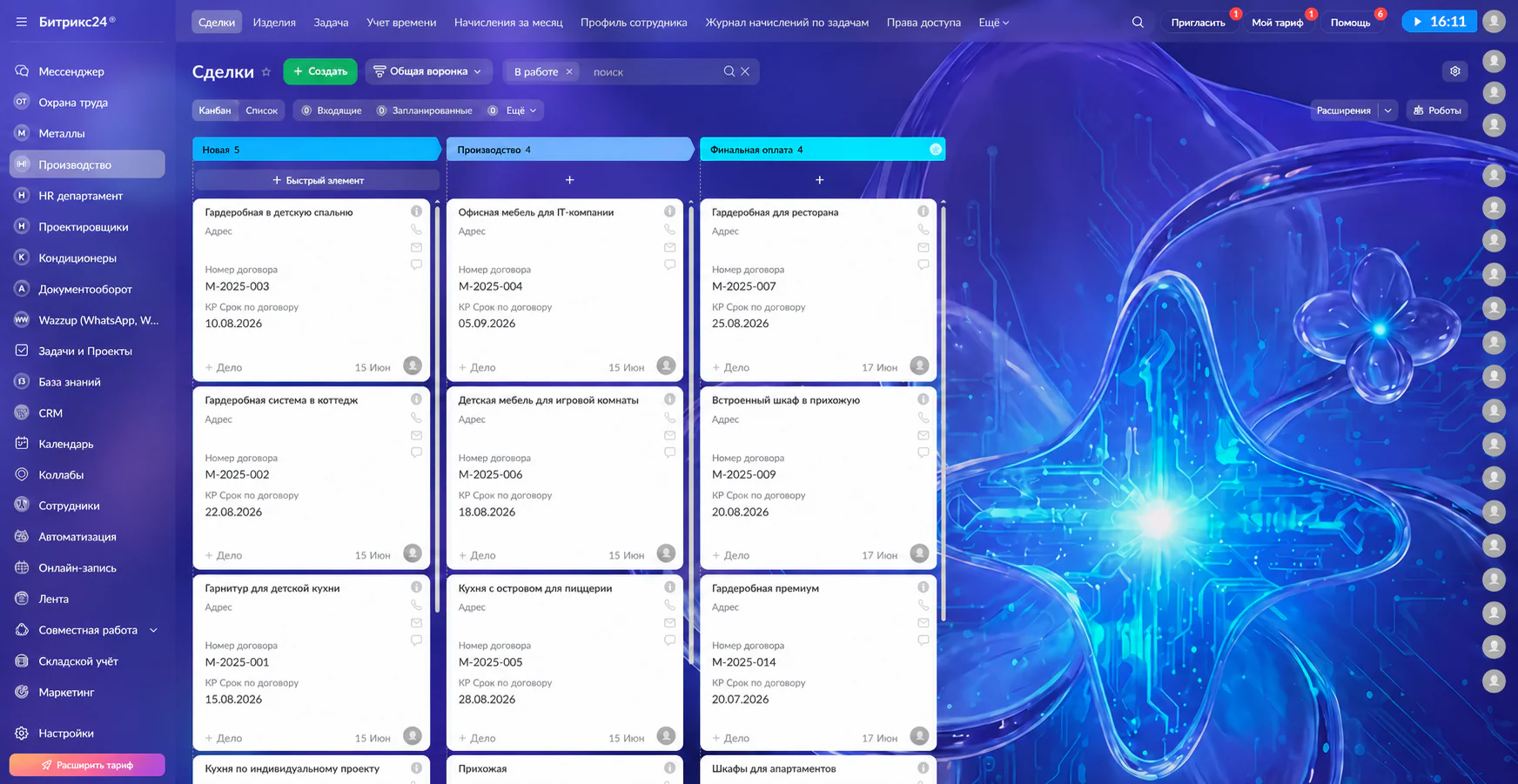Open kanban settings gear icon
Image resolution: width=1518 pixels, height=784 pixels.
tap(1455, 71)
